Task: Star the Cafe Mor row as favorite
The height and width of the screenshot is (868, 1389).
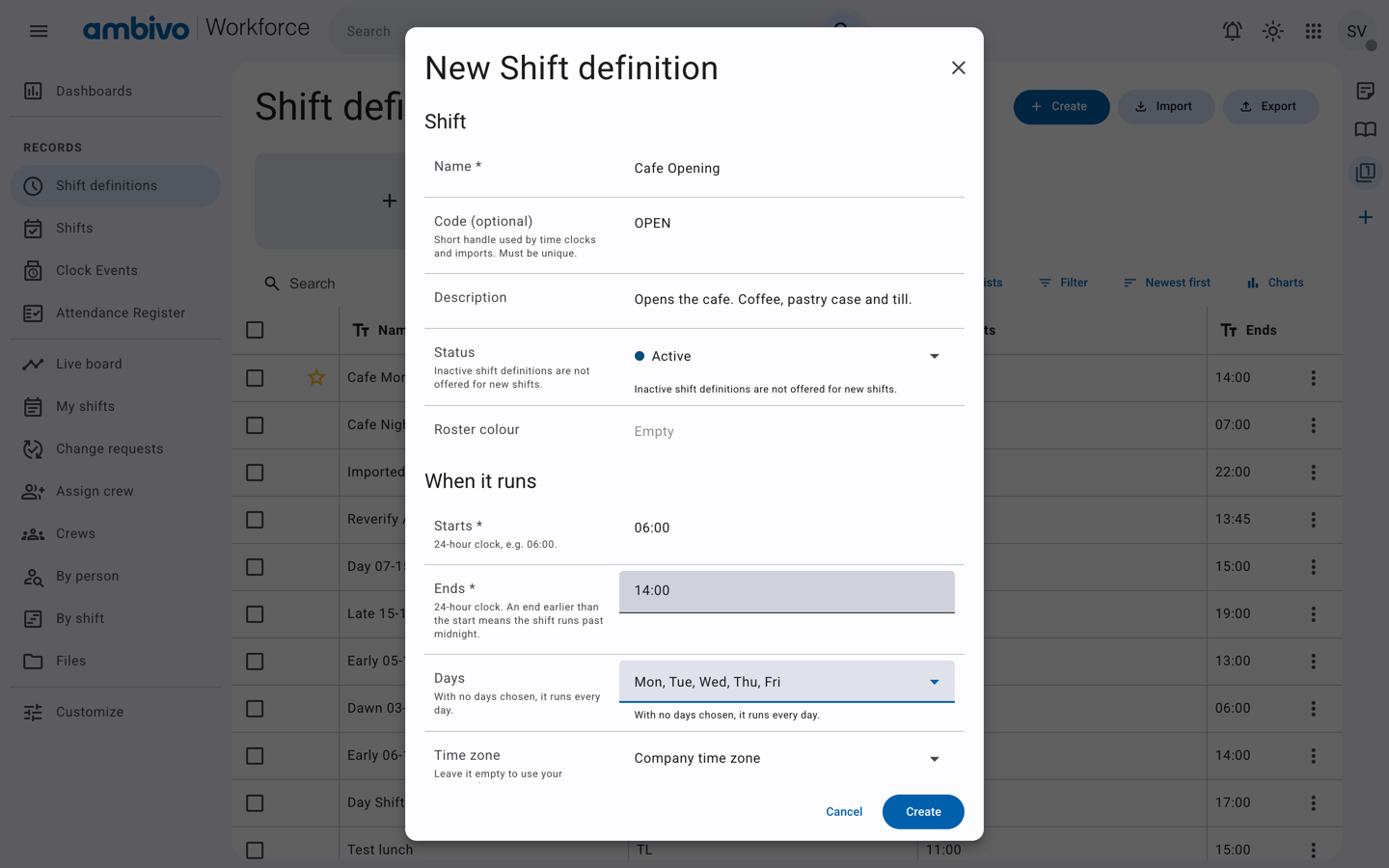Action: (315, 377)
